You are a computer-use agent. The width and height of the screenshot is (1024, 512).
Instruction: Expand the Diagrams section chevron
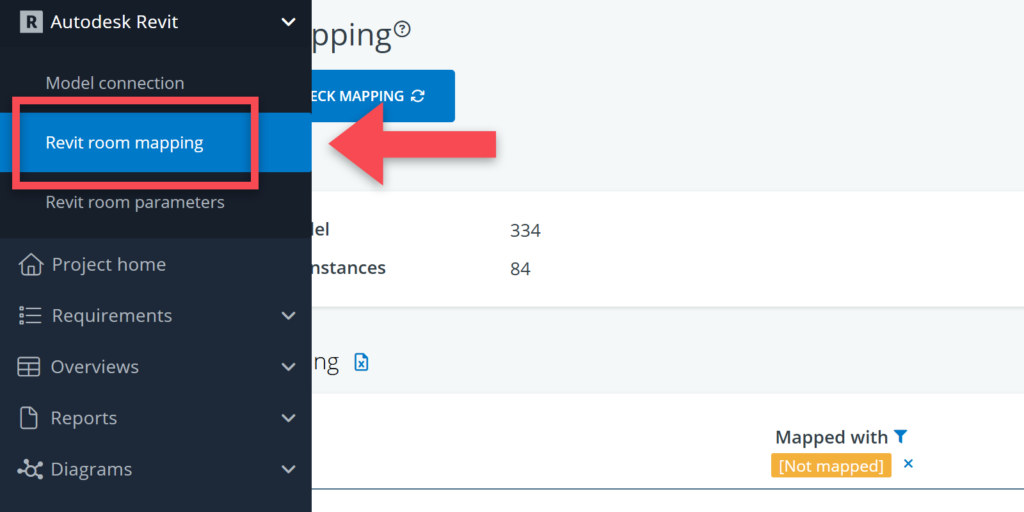[288, 469]
